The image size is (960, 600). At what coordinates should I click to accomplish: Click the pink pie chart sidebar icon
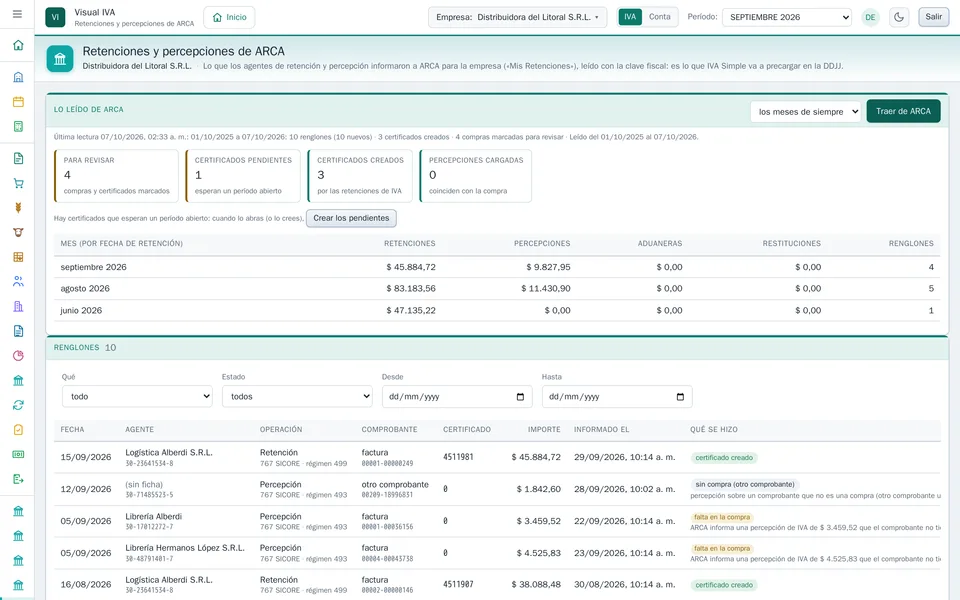pos(18,356)
